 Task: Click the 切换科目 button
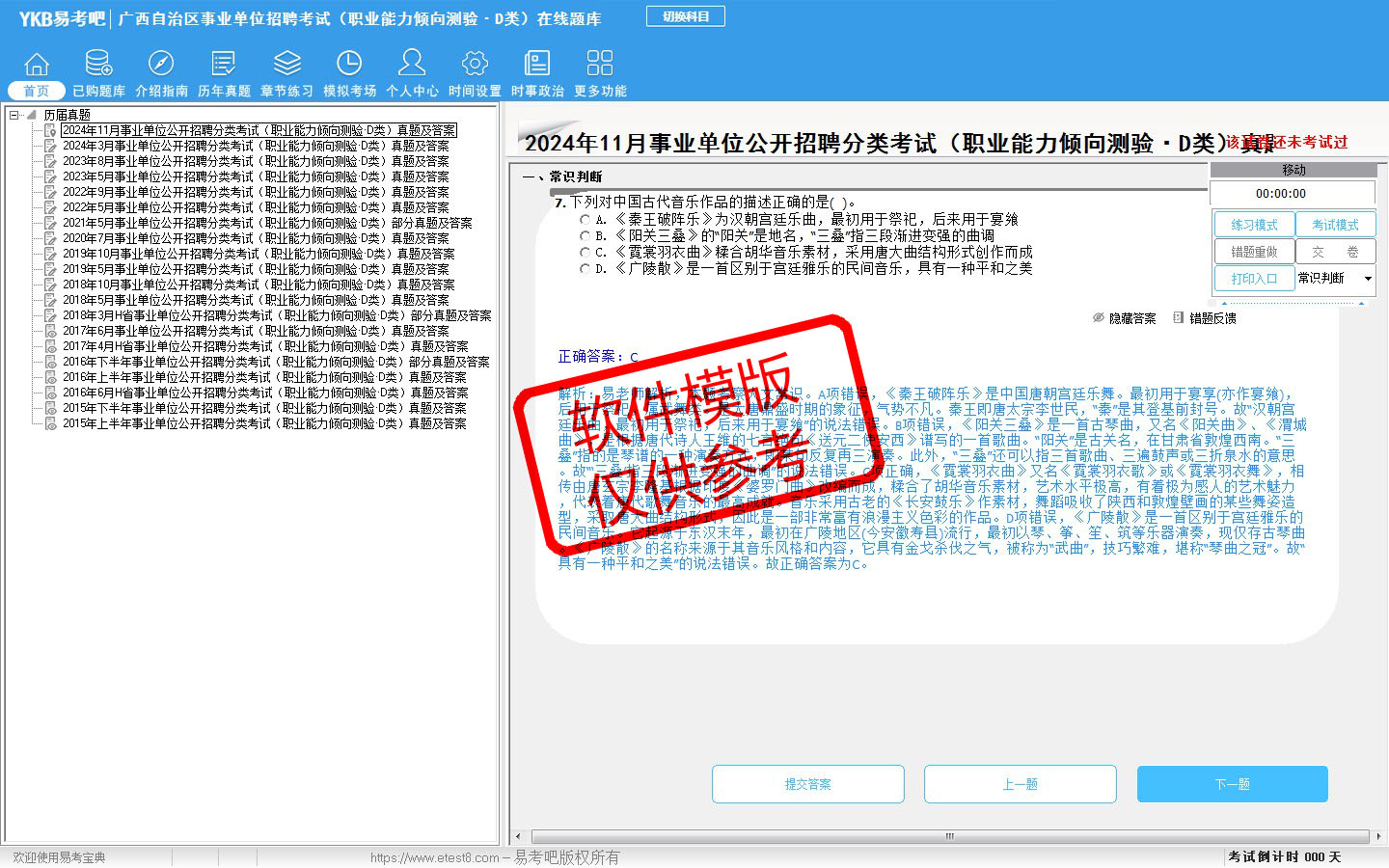click(686, 16)
